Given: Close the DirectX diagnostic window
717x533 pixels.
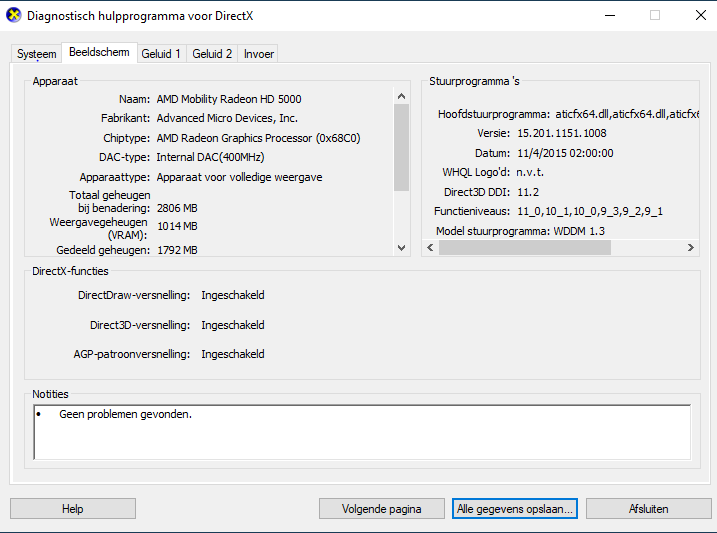Looking at the screenshot, I should pyautogui.click(x=701, y=15).
